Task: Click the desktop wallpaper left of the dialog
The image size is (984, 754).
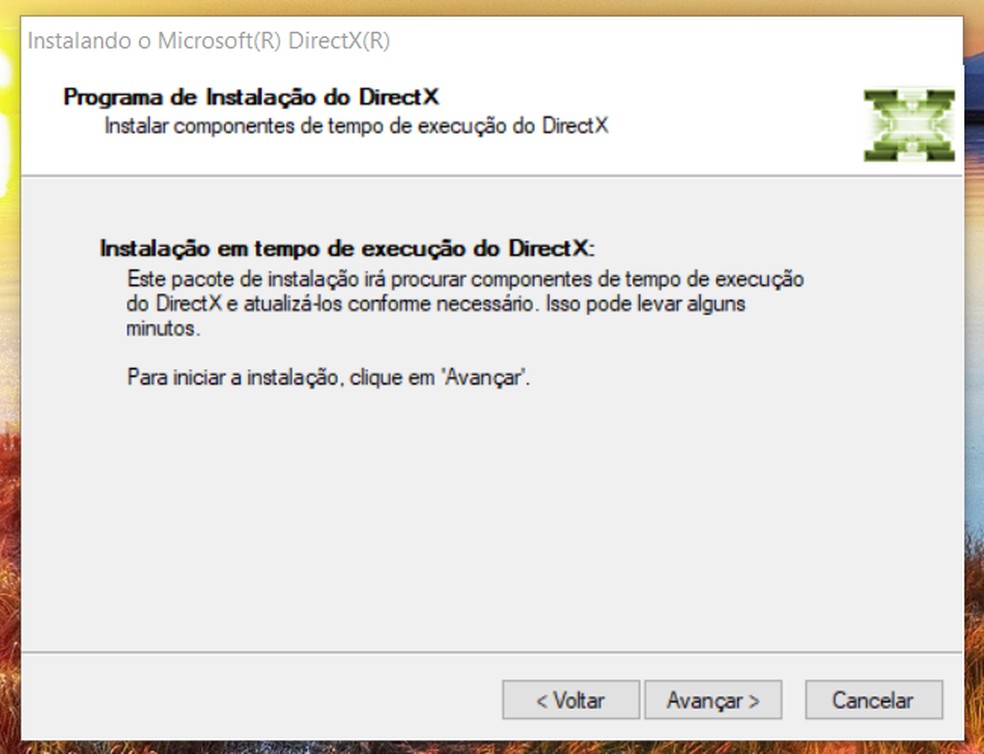Action: click(9, 377)
